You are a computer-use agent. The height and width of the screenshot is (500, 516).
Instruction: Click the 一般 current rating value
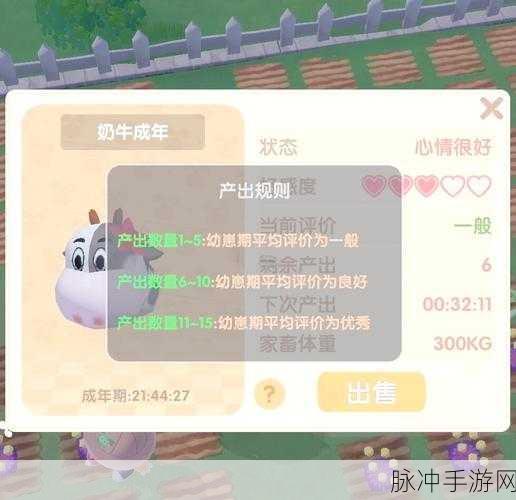click(473, 226)
